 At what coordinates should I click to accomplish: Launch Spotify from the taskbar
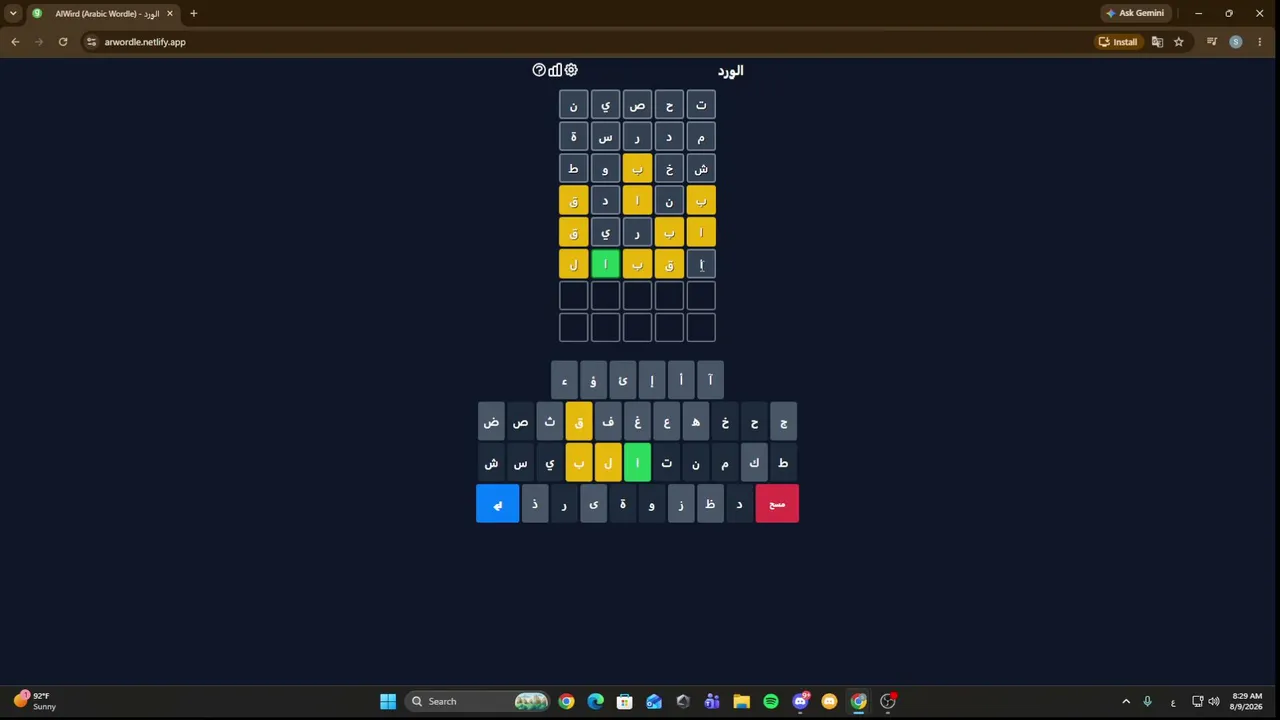pos(771,701)
